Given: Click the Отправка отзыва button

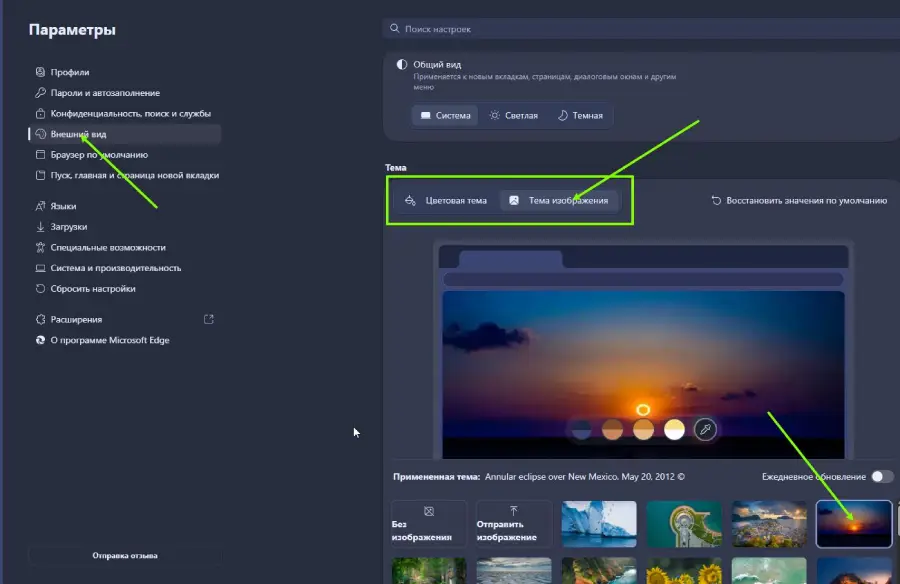Looking at the screenshot, I should click(125, 555).
